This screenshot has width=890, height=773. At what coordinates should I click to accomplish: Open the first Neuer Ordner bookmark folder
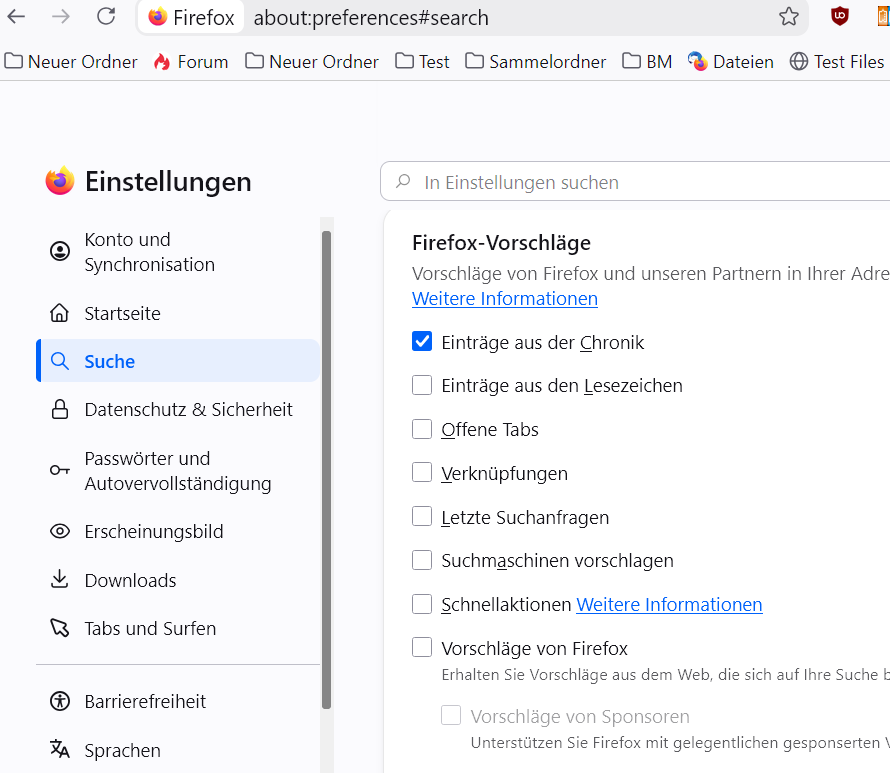pyautogui.click(x=71, y=61)
